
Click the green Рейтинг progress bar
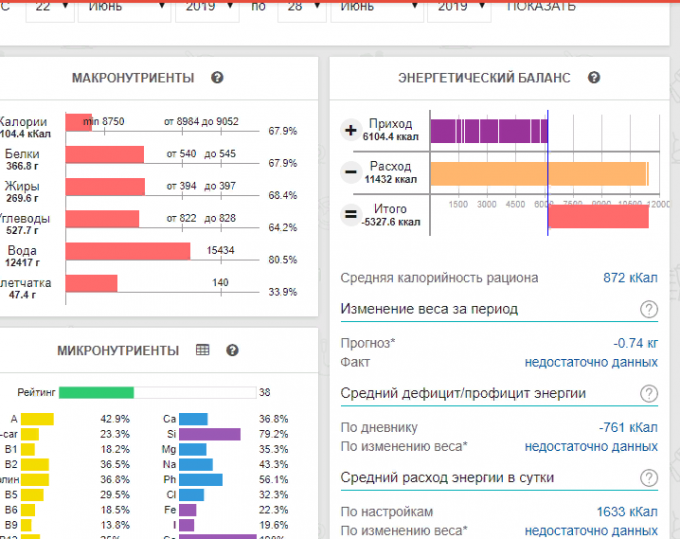tap(96, 392)
